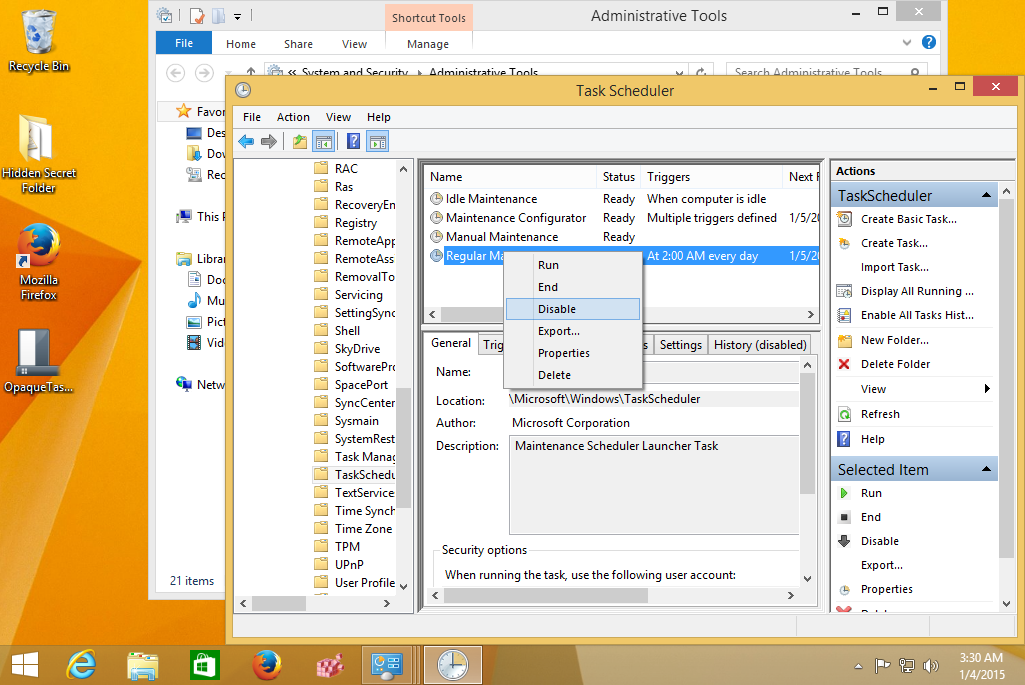Click the blue Back arrow in Task Scheduler toolbar
This screenshot has width=1025, height=685.
point(246,141)
